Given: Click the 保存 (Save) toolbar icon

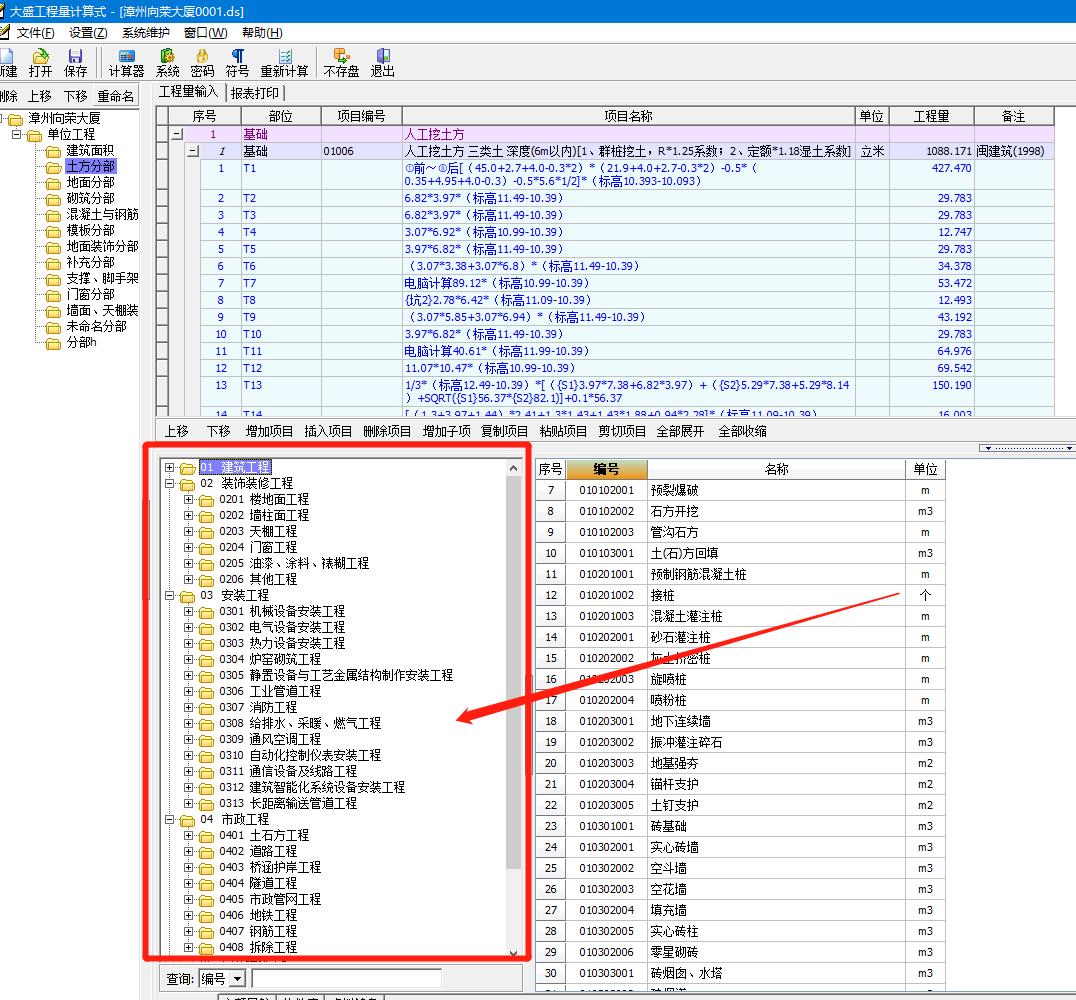Looking at the screenshot, I should click(76, 62).
